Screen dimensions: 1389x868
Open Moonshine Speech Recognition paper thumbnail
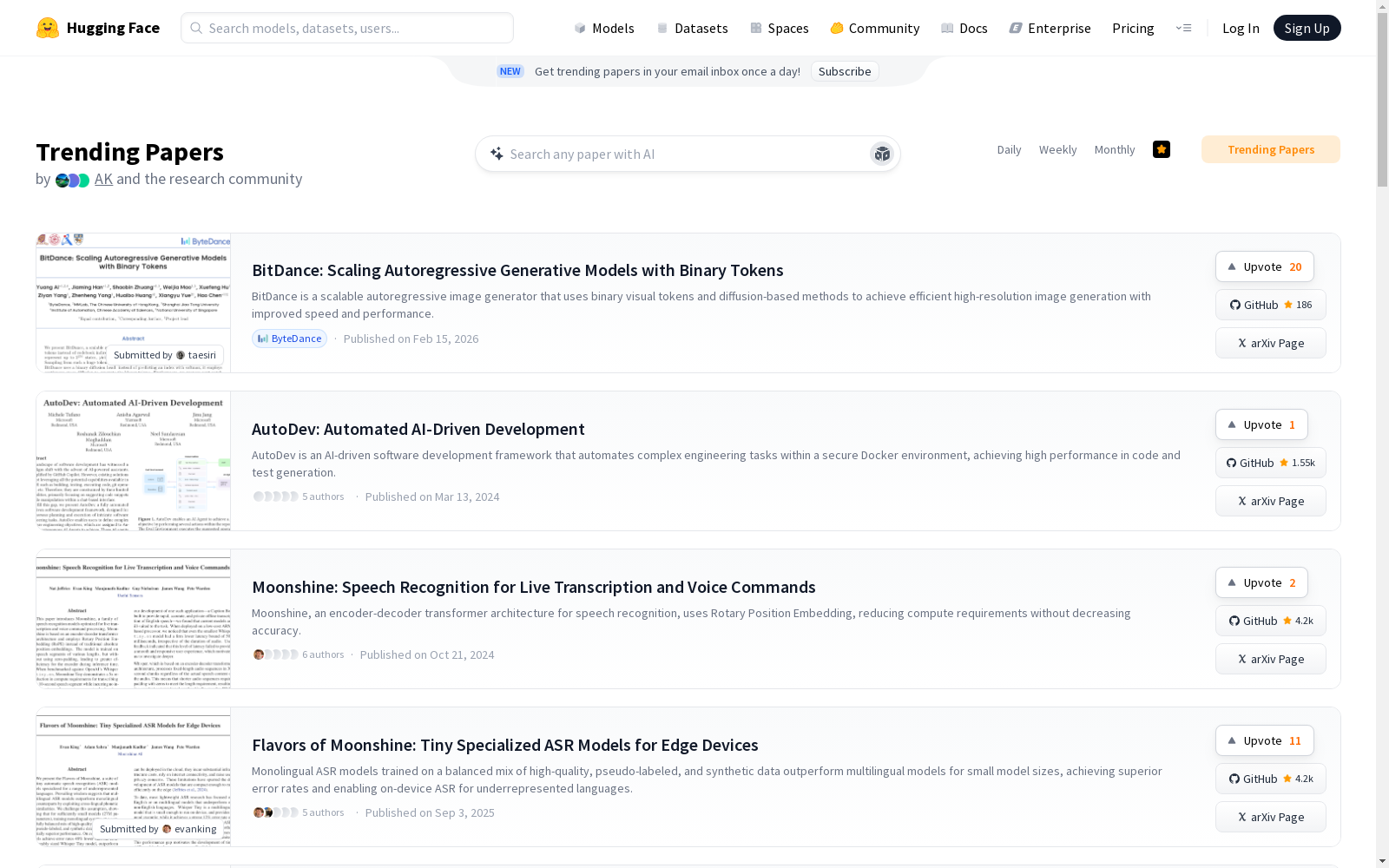click(133, 619)
